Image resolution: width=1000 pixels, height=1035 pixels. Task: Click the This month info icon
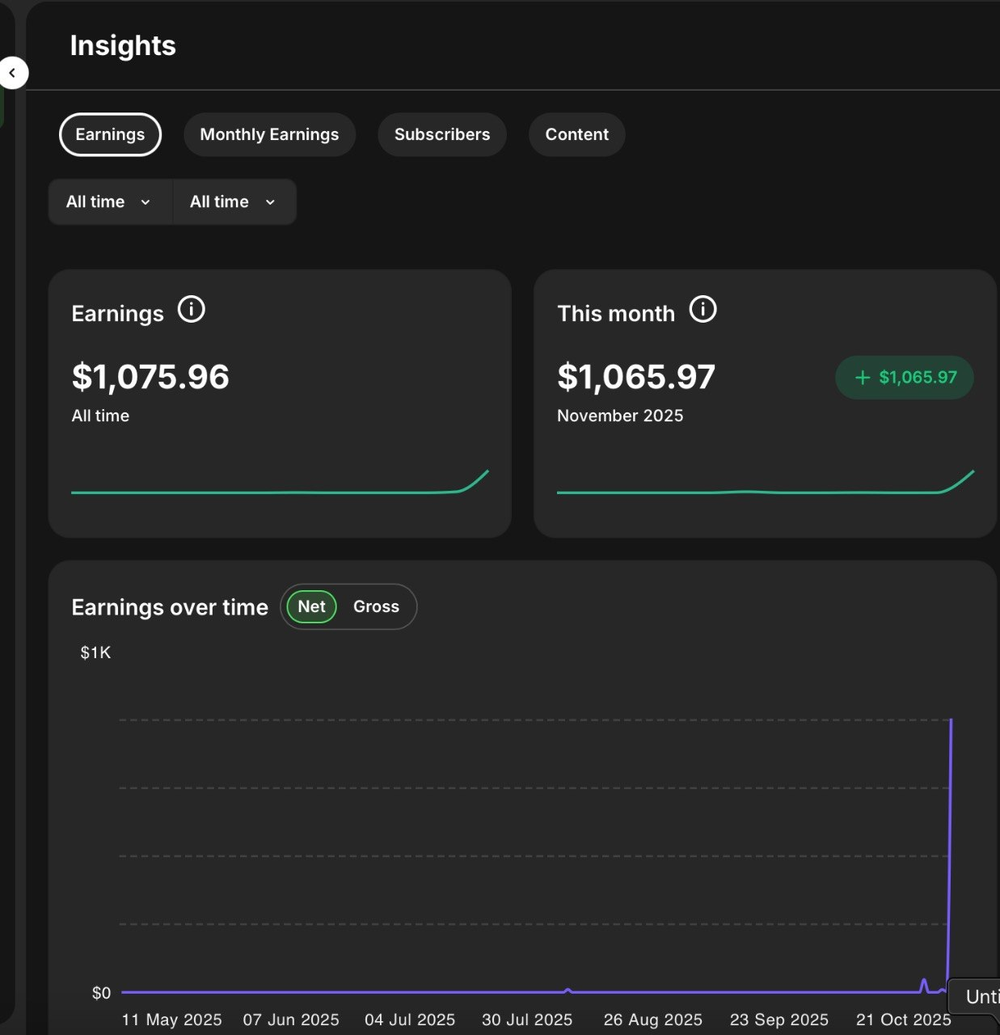pos(703,309)
